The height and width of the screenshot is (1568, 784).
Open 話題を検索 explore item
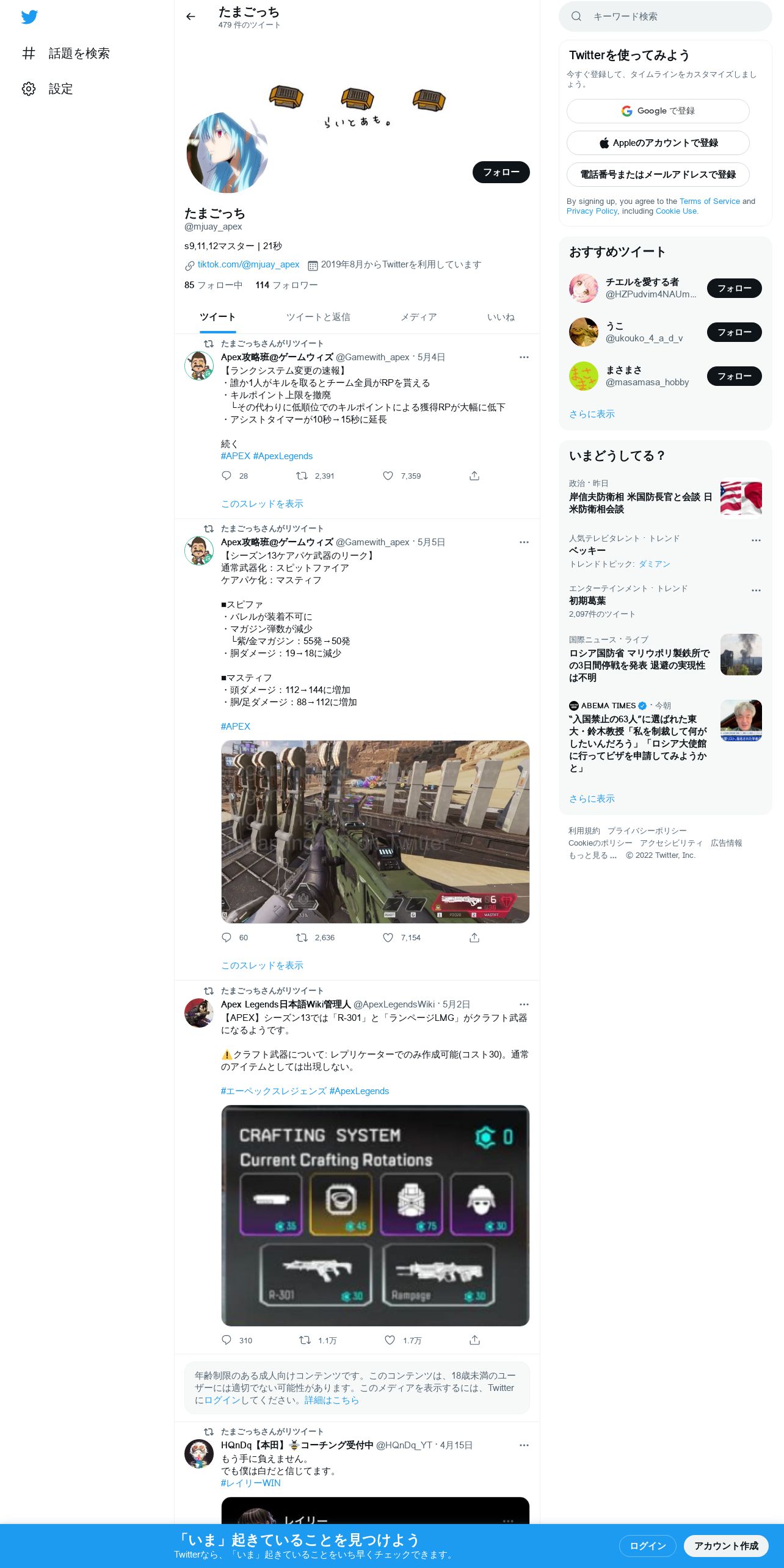[x=66, y=53]
